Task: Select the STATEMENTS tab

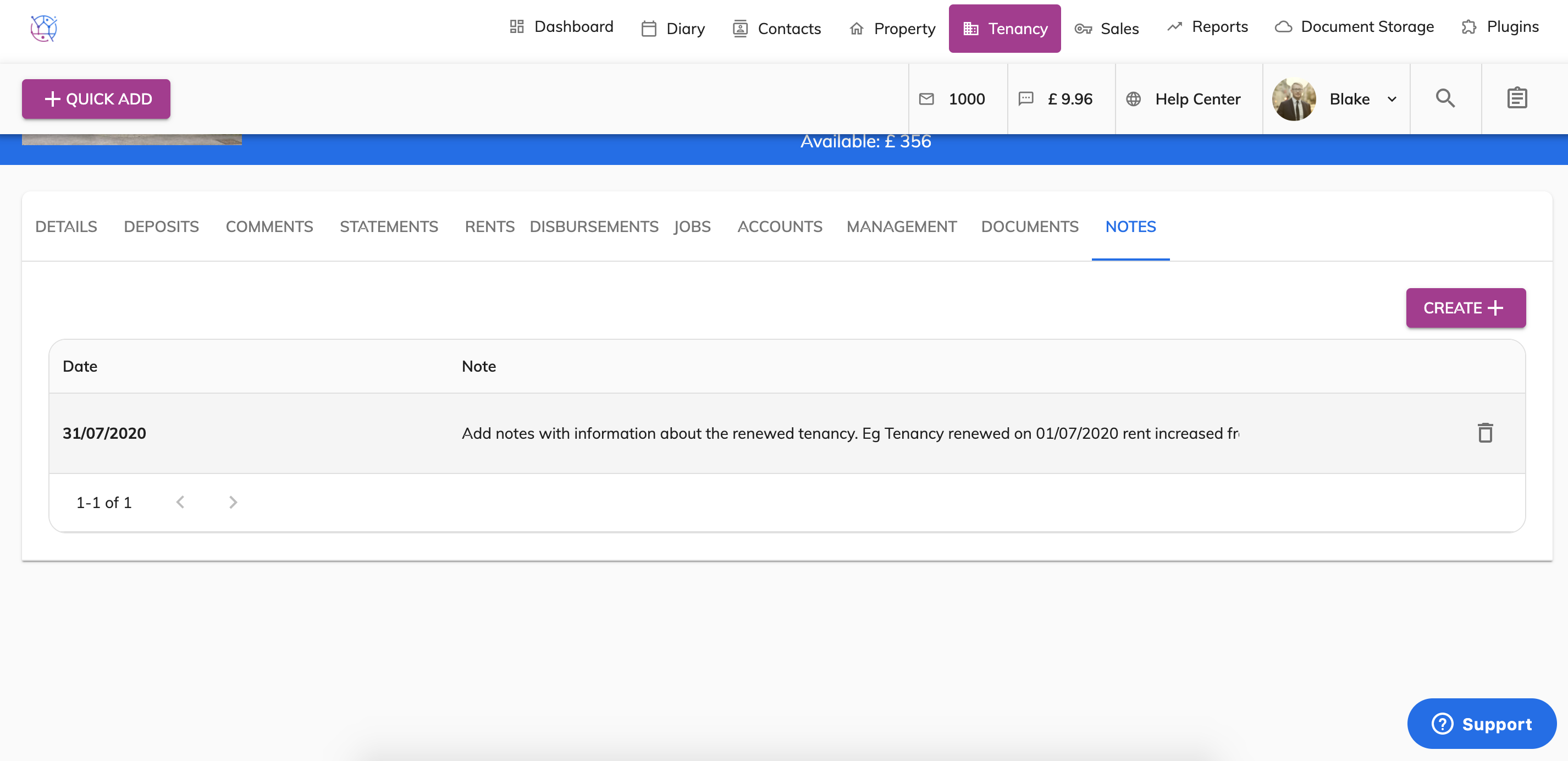Action: click(x=388, y=227)
